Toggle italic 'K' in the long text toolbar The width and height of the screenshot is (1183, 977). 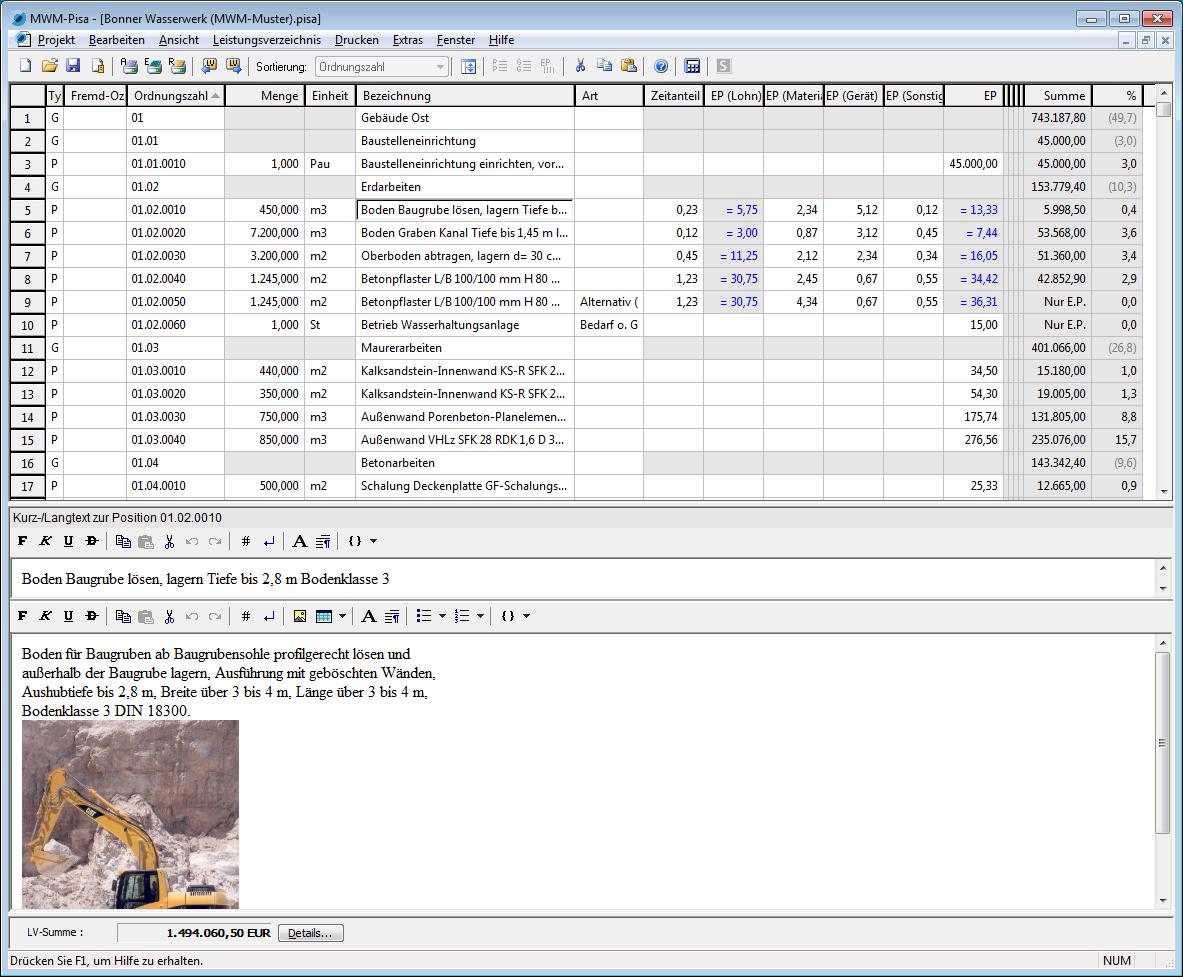[46, 616]
